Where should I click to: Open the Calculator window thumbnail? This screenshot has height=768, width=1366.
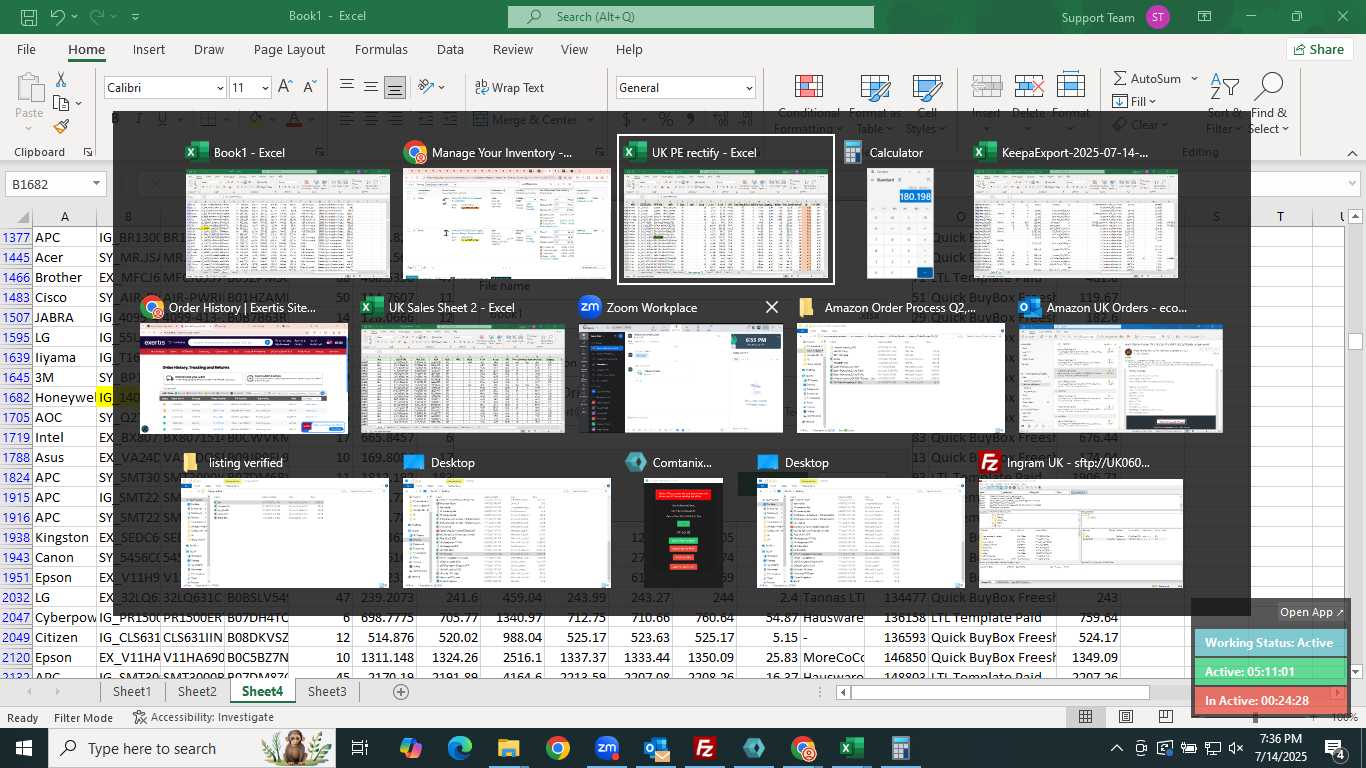point(900,223)
